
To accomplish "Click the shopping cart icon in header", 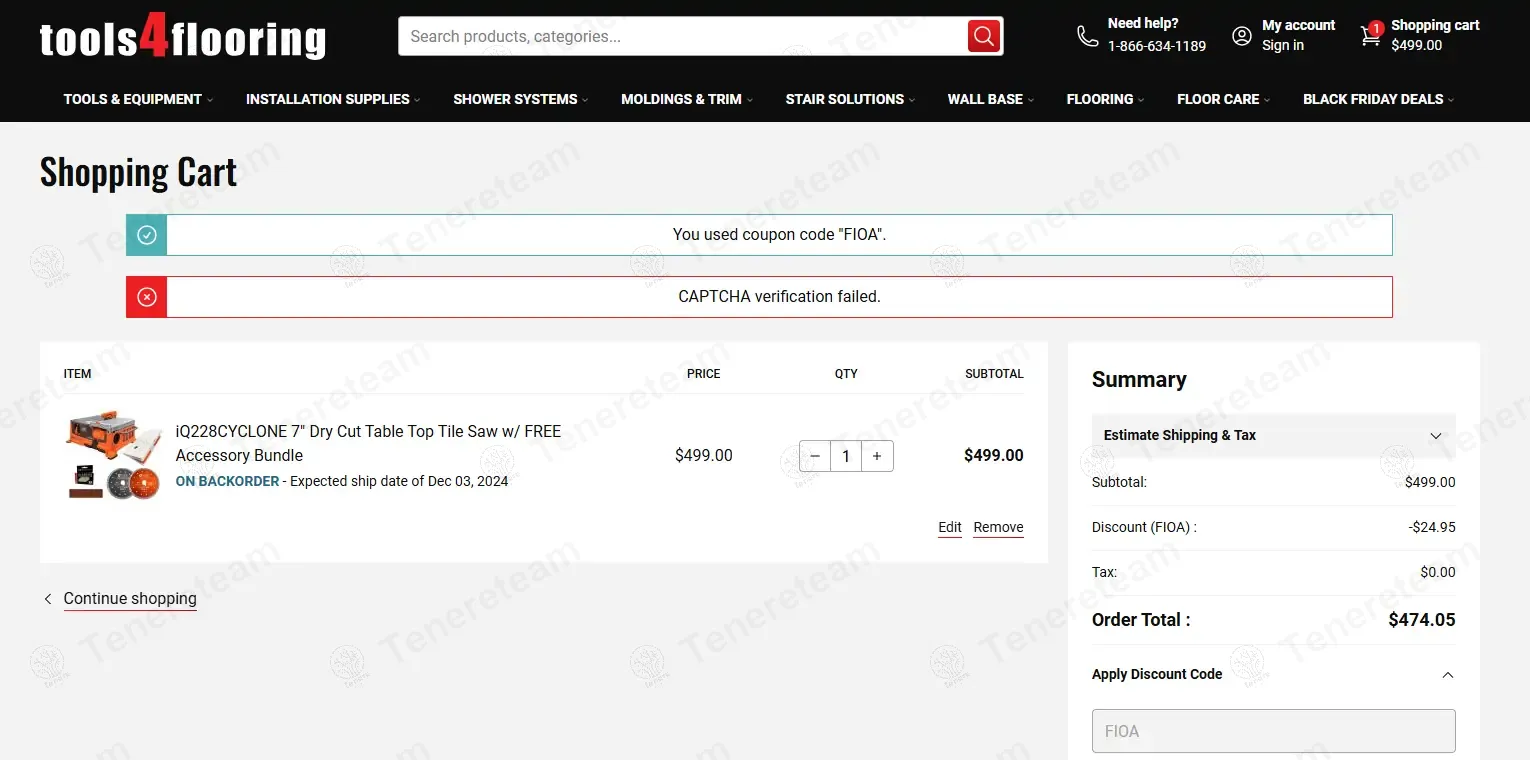I will (1370, 36).
